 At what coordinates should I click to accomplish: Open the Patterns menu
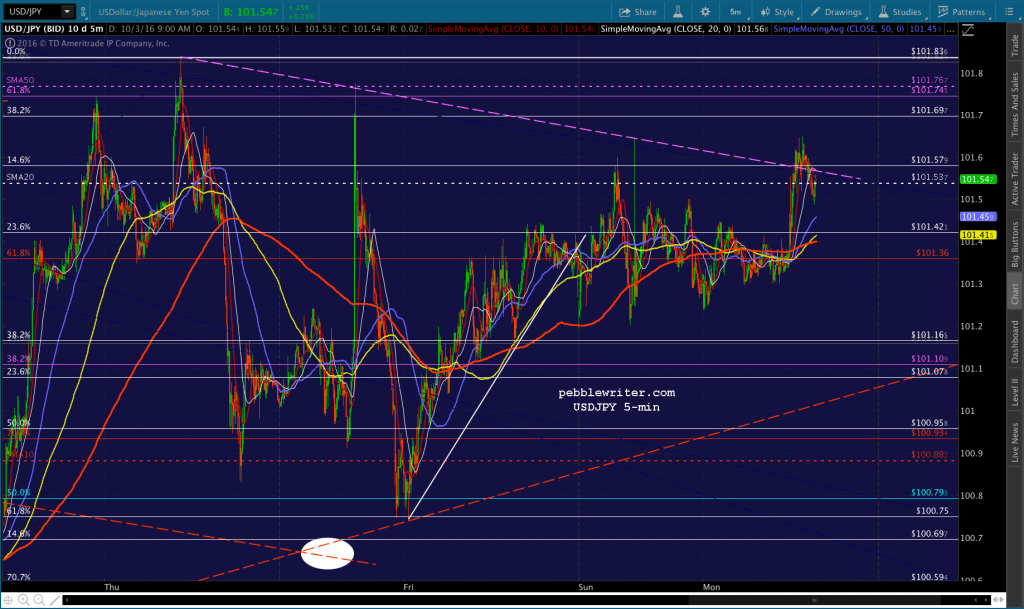pos(961,12)
